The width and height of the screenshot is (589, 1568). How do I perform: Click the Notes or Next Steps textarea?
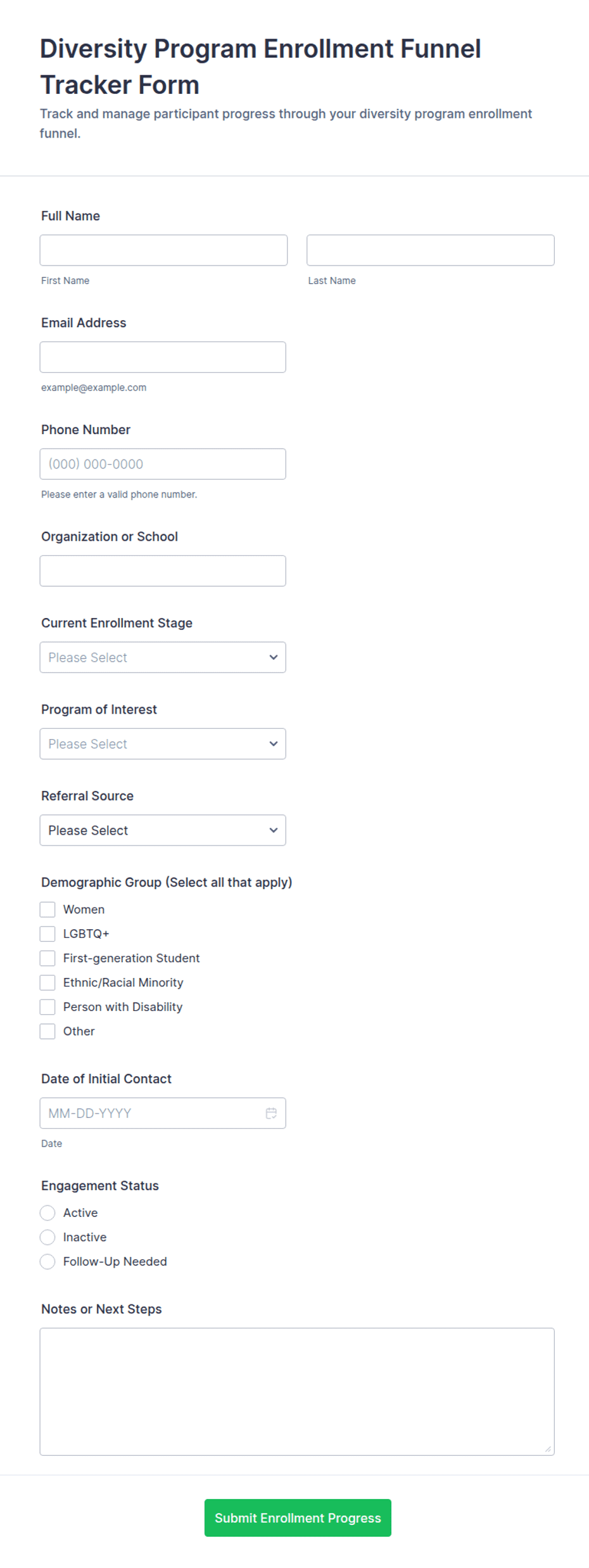[x=297, y=1392]
